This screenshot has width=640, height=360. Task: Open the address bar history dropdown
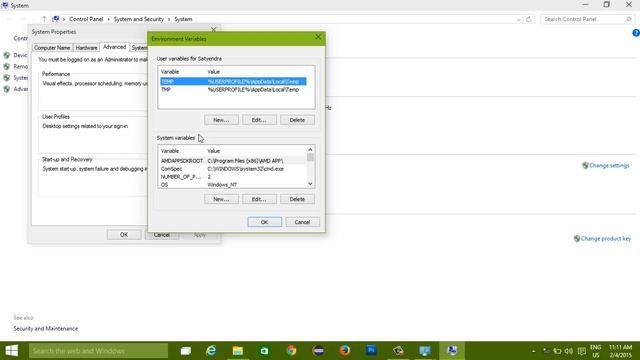tap(518, 19)
